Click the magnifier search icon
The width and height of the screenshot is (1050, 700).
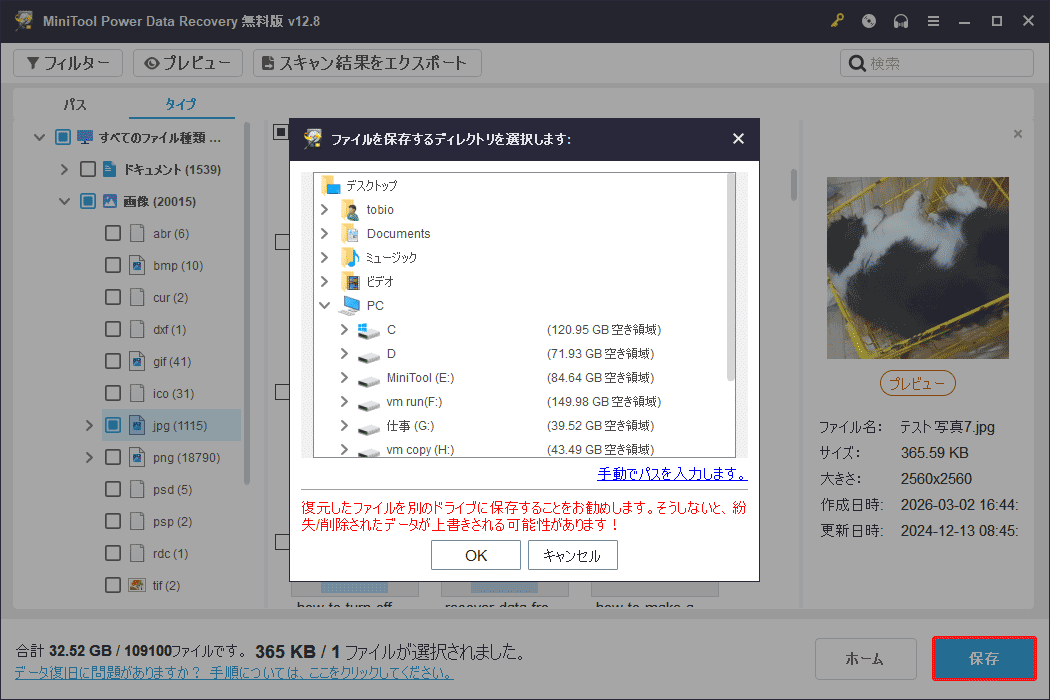[856, 63]
